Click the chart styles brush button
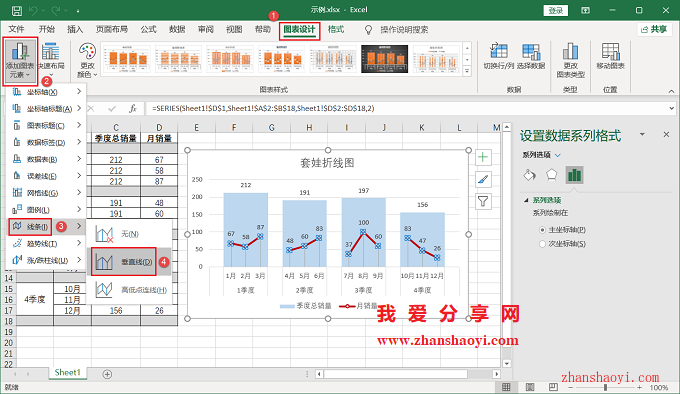This screenshot has width=680, height=394. click(483, 179)
